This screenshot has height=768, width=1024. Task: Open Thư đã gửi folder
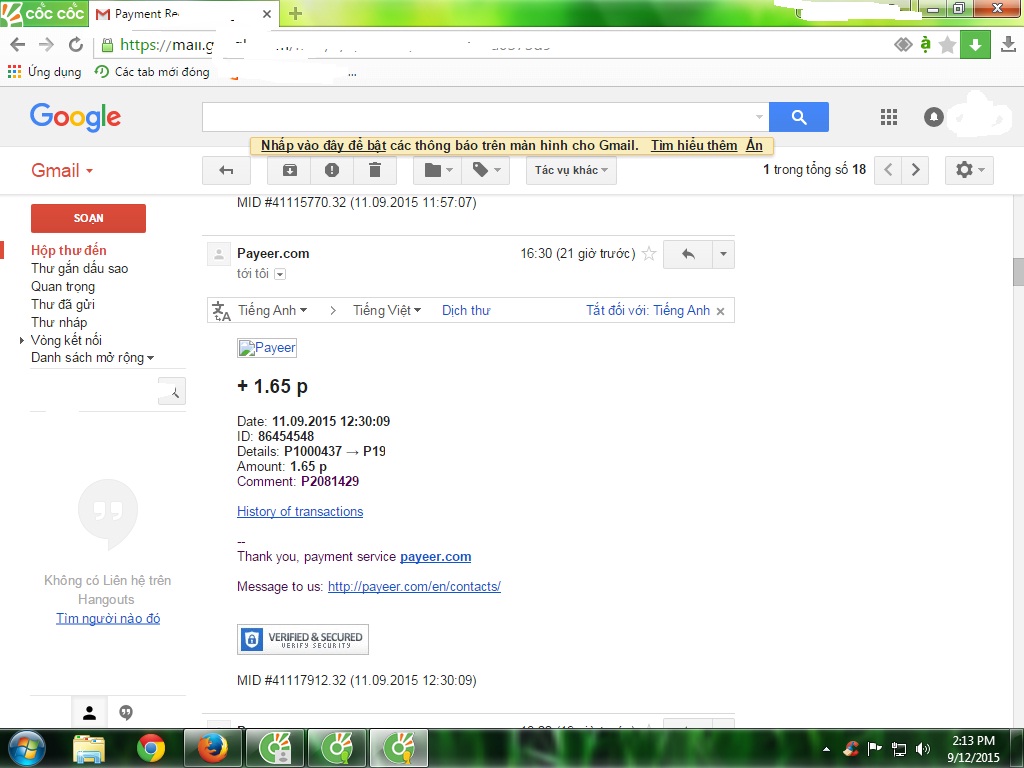pyautogui.click(x=63, y=304)
